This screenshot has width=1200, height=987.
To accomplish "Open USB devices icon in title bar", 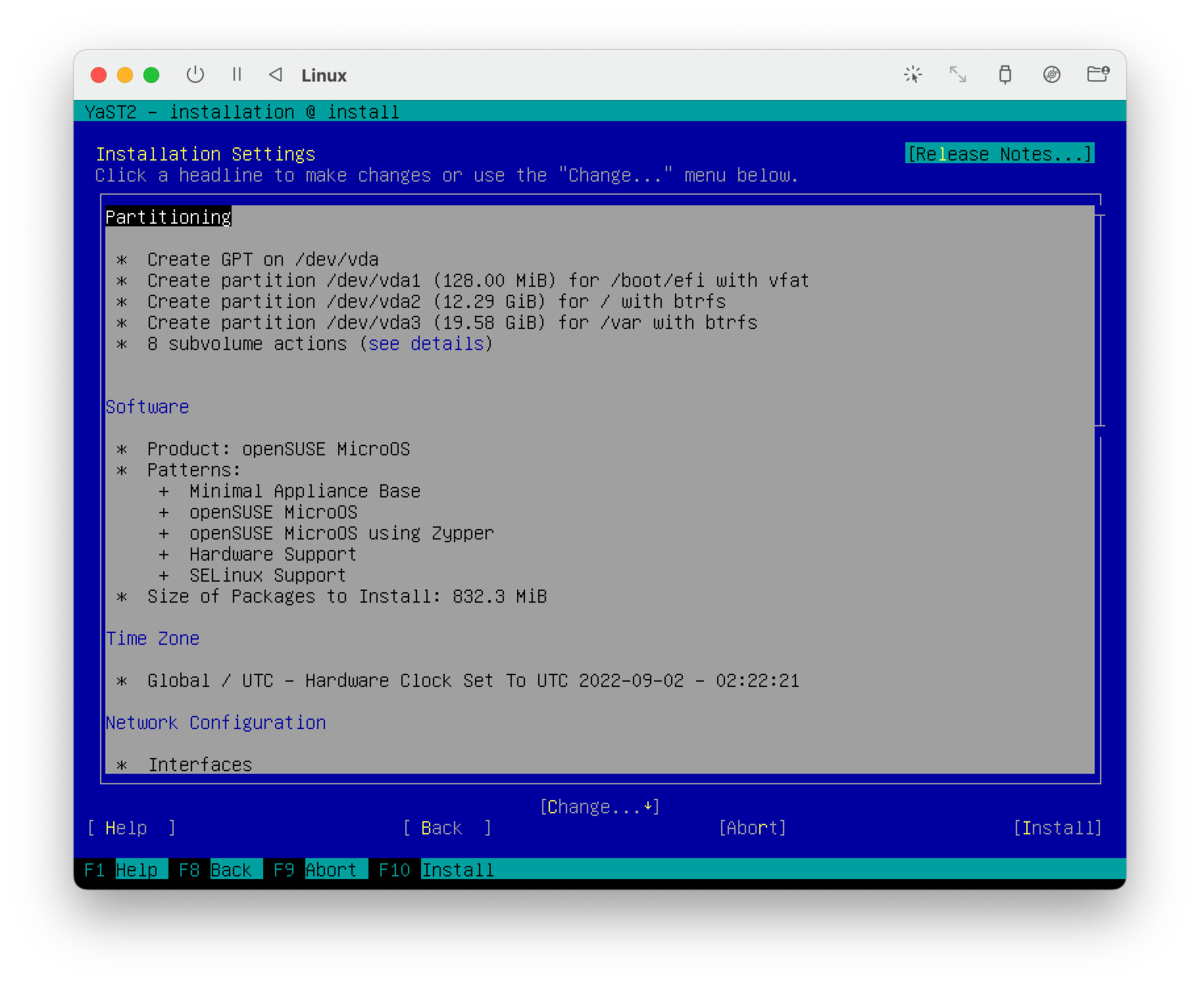I will pyautogui.click(x=1005, y=75).
